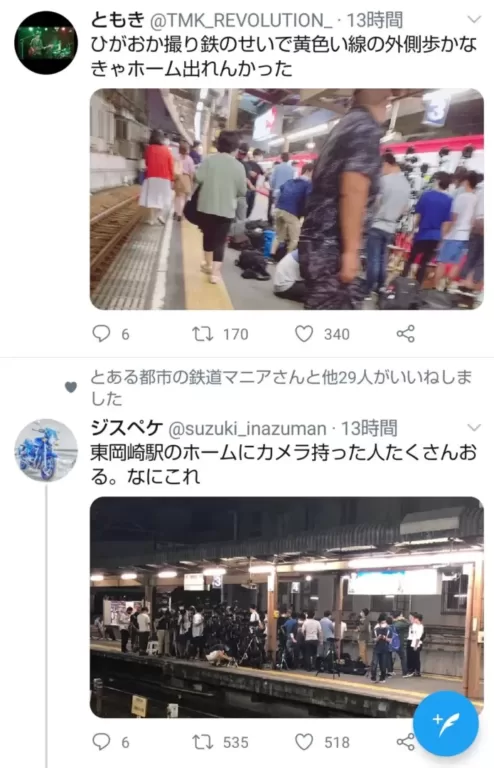
Task: Reply to ジスペケ's tweet with comment icon
Action: pyautogui.click(x=101, y=742)
